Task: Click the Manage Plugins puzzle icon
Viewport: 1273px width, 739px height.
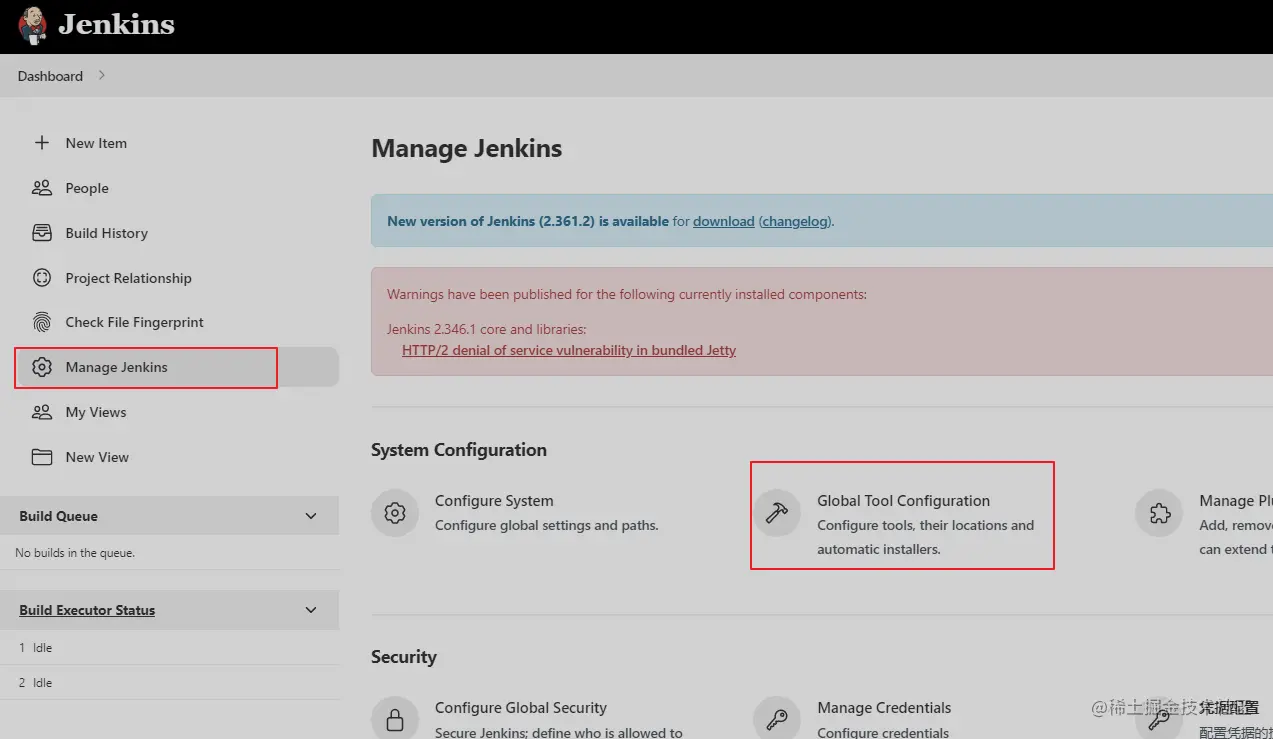Action: (x=1159, y=513)
